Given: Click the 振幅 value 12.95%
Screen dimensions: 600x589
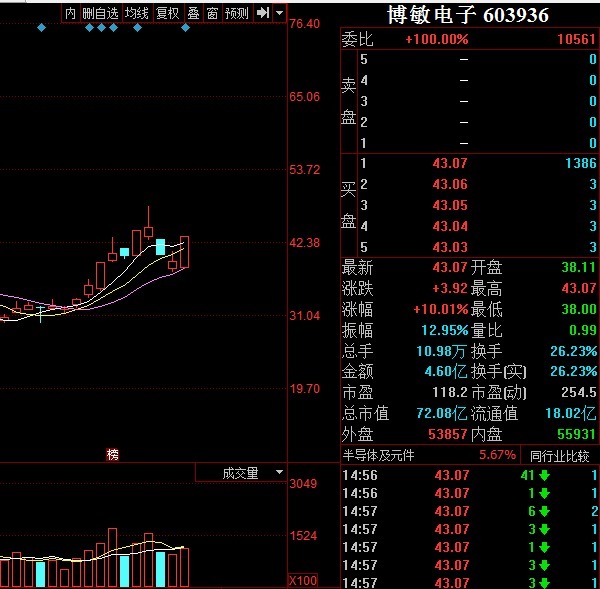Looking at the screenshot, I should [x=445, y=330].
